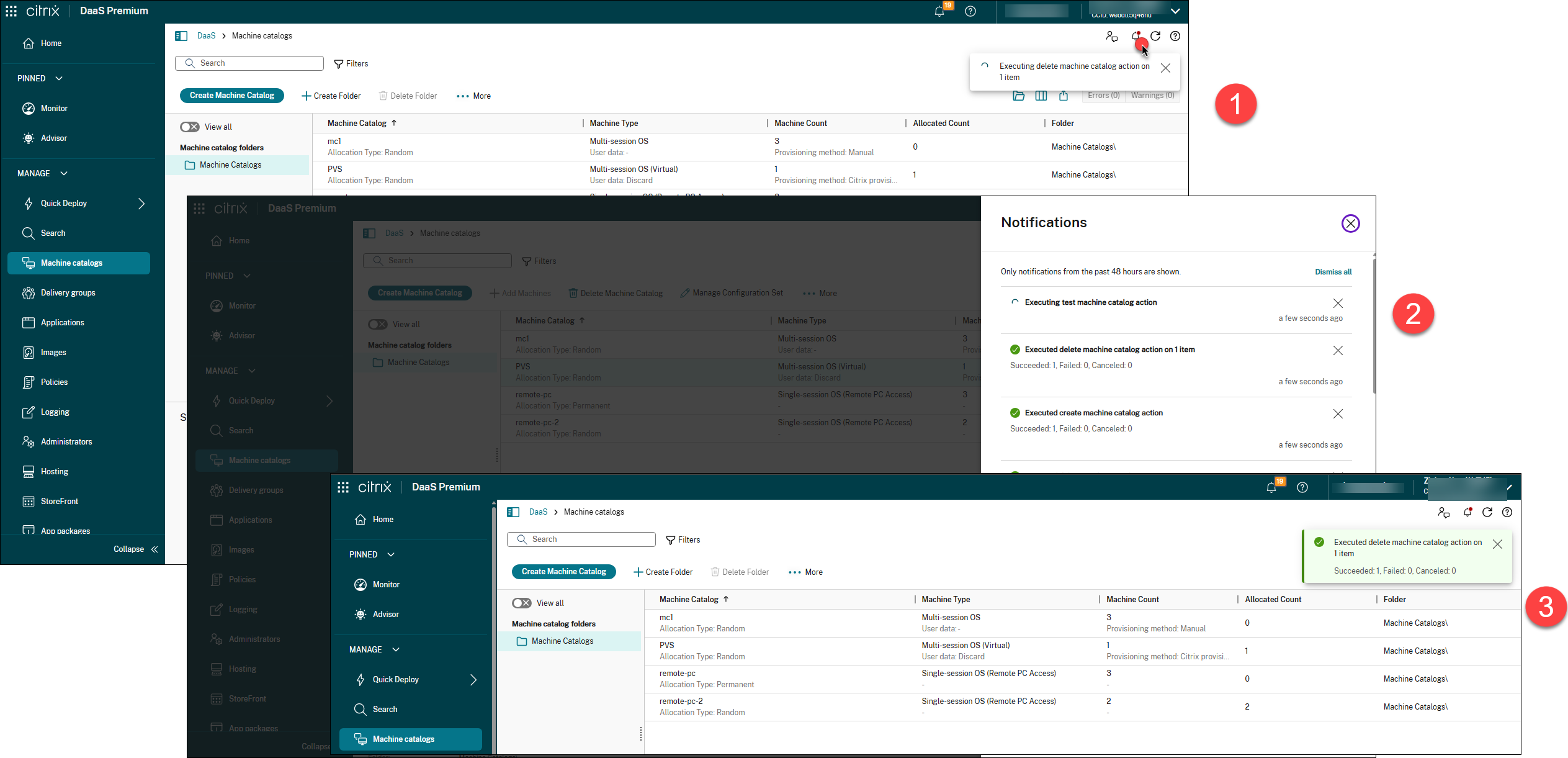Click the columns chooser icon in window 1

(x=1041, y=96)
